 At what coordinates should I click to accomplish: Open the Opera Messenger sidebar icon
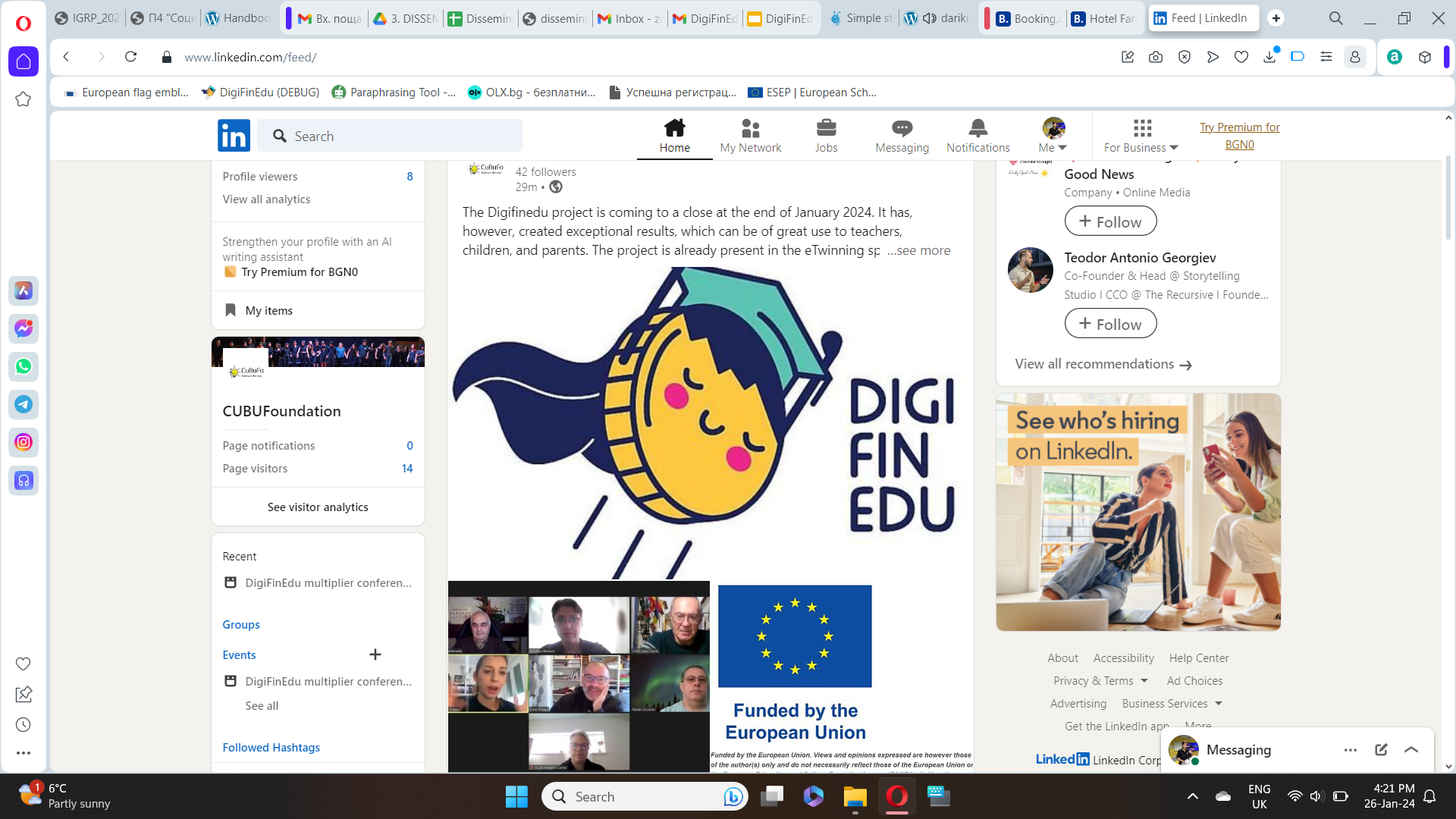pos(24,328)
